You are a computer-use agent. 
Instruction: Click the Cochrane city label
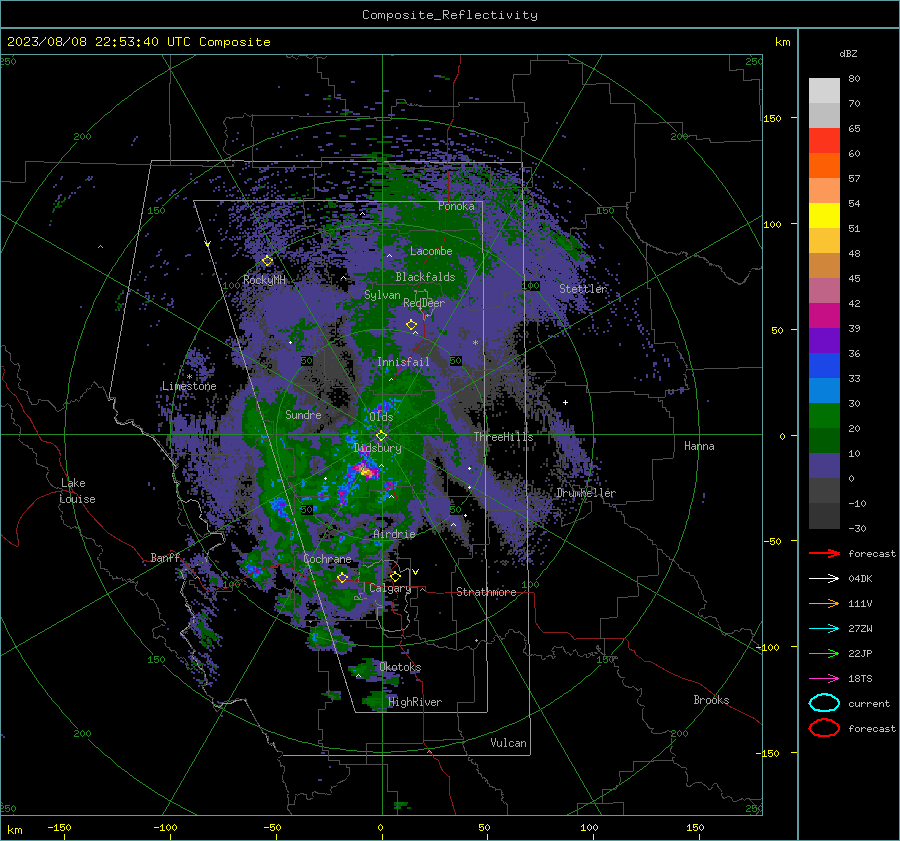pyautogui.click(x=327, y=559)
